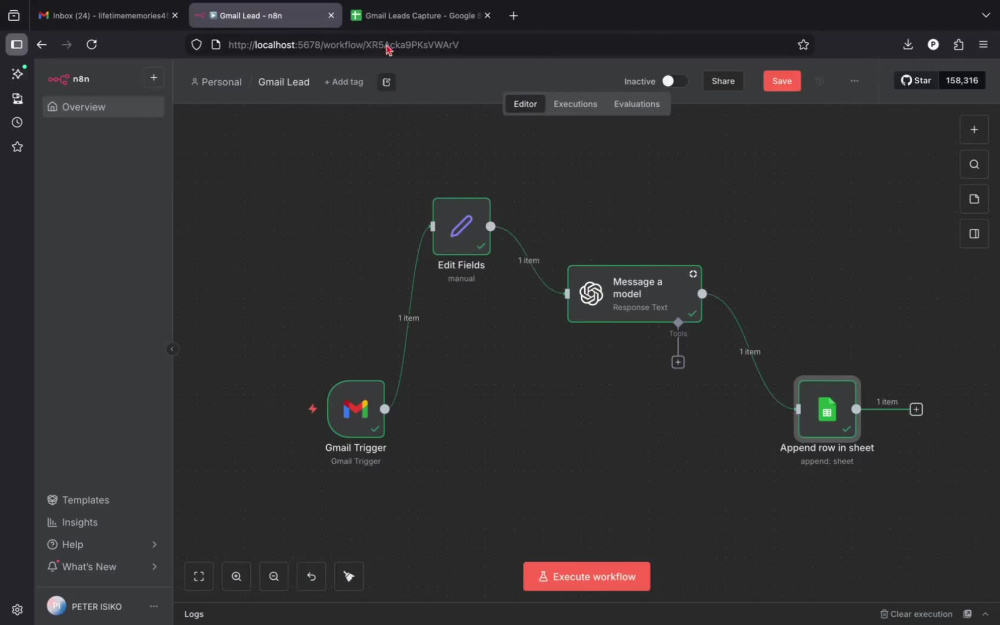Reset canvas zoom
Image resolution: width=1000 pixels, height=625 pixels.
click(311, 577)
